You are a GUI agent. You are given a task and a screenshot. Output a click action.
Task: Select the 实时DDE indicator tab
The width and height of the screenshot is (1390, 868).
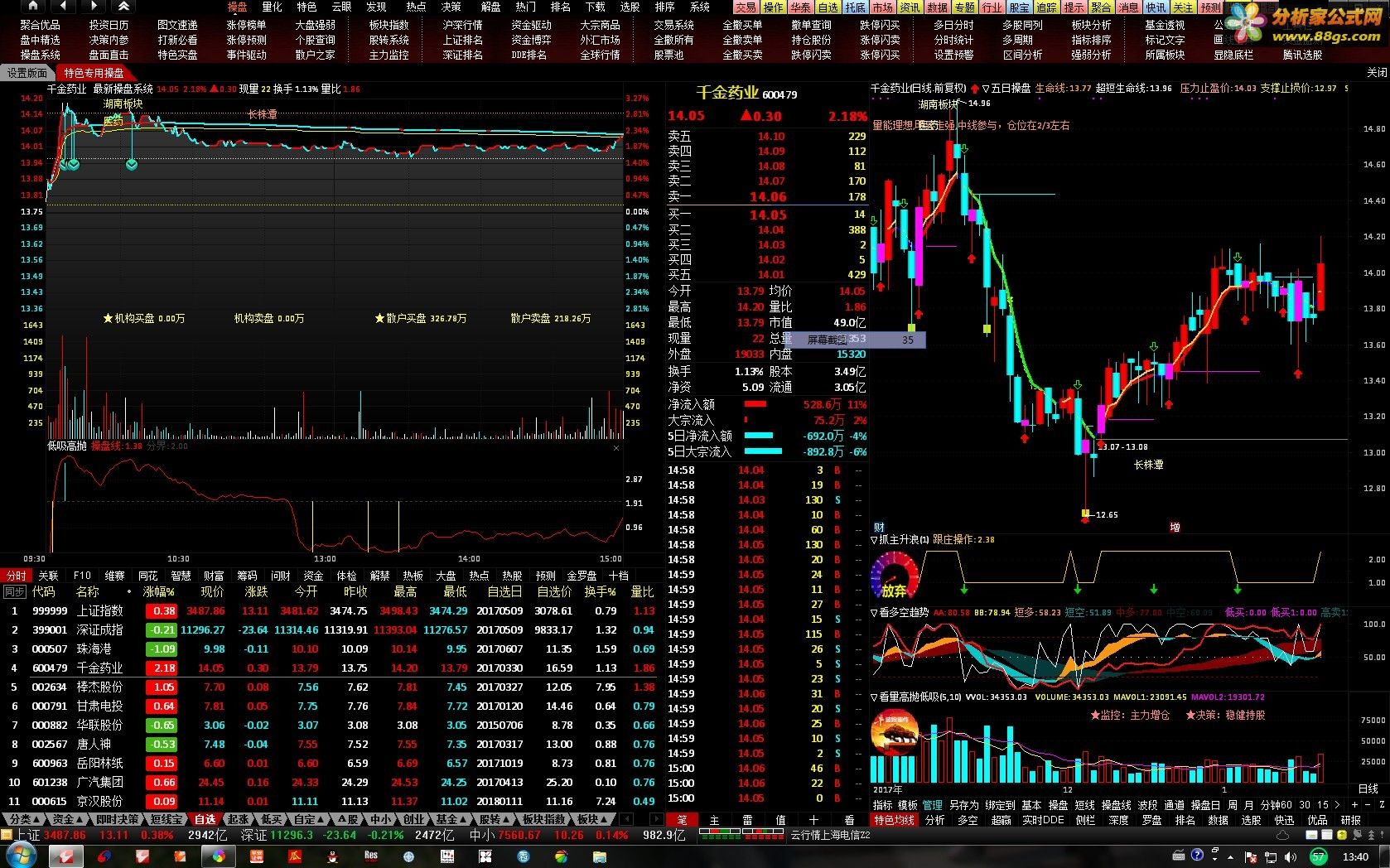point(1043,820)
